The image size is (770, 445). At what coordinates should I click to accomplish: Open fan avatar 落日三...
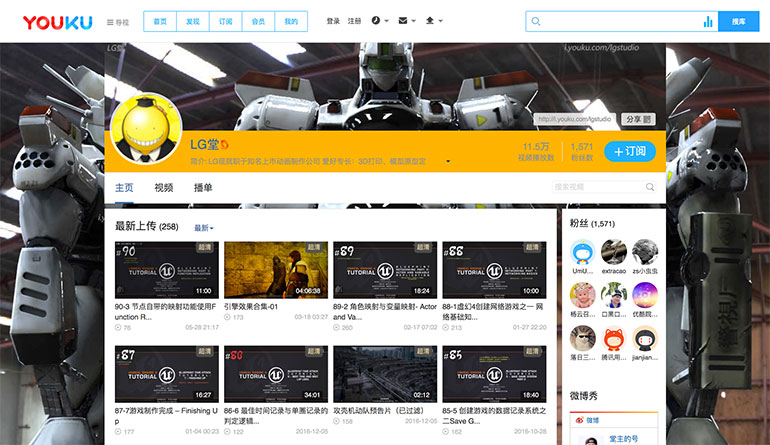pyautogui.click(x=582, y=338)
